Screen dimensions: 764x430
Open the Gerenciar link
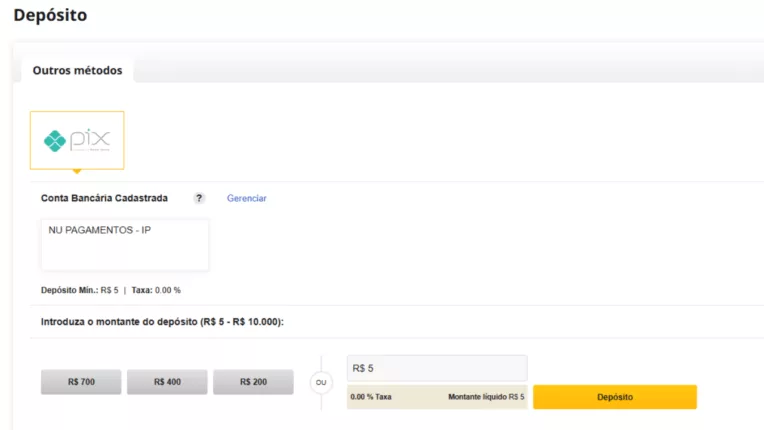click(246, 198)
